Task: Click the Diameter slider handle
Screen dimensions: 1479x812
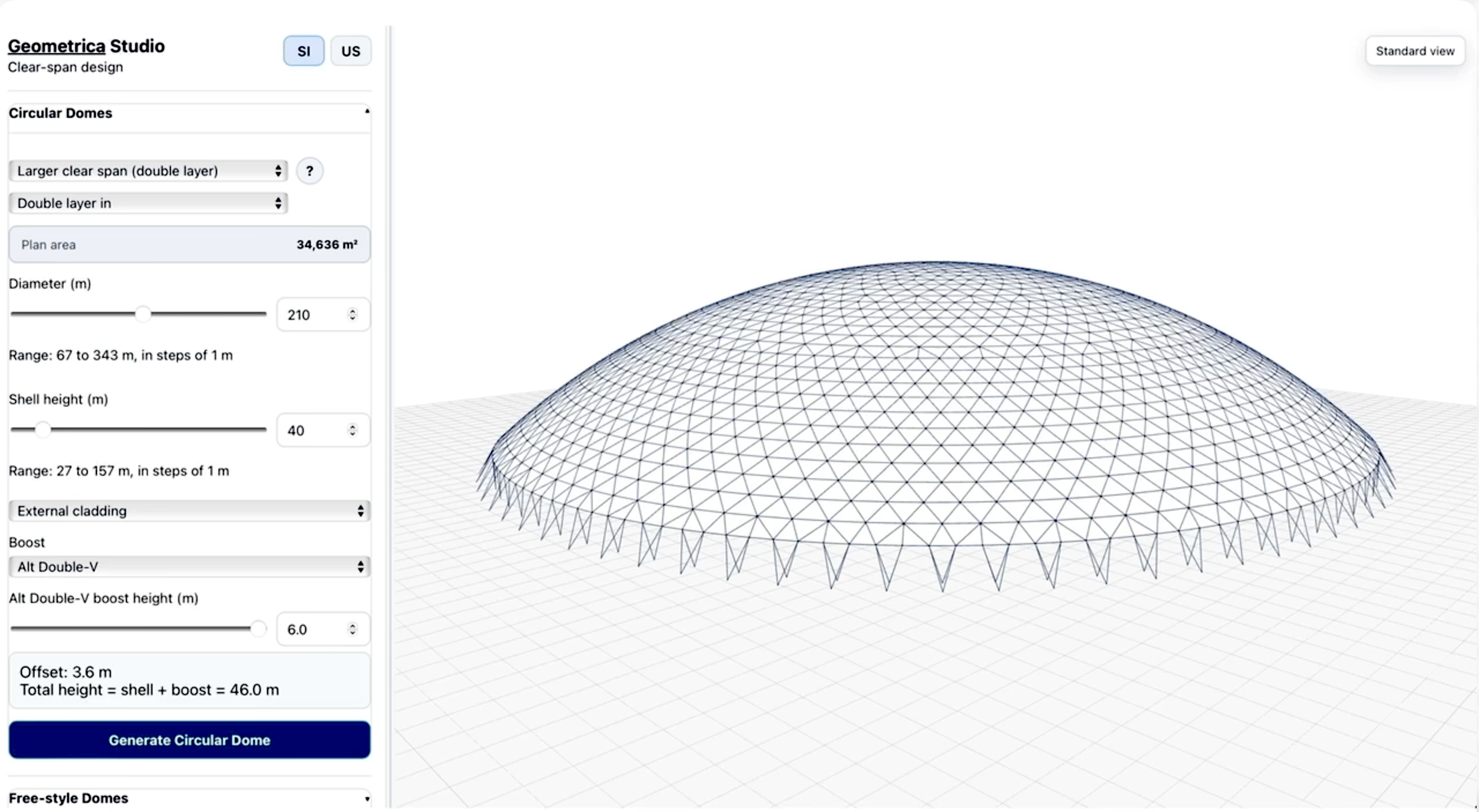Action: pyautogui.click(x=143, y=314)
